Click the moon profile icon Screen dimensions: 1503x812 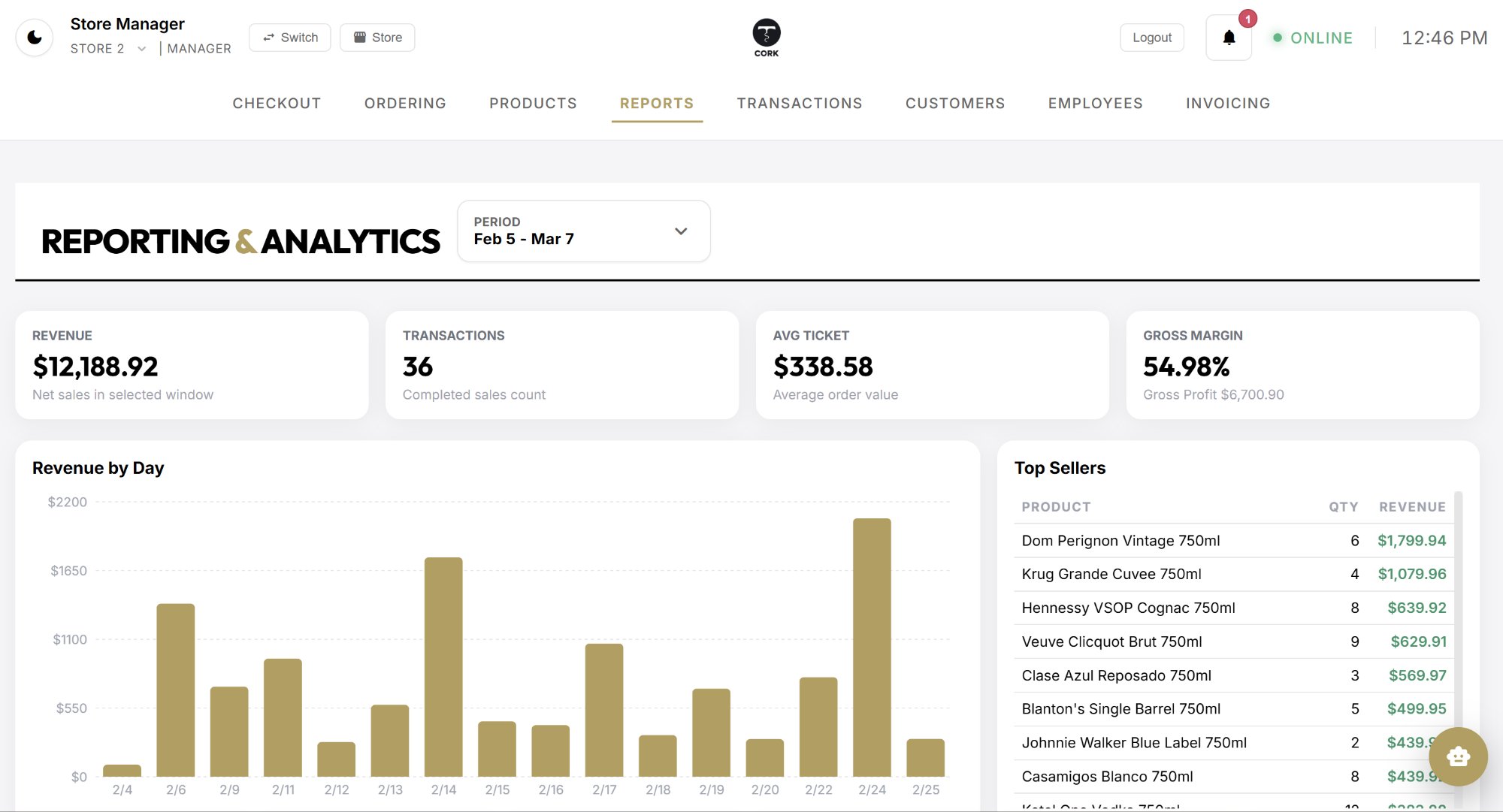(x=35, y=36)
